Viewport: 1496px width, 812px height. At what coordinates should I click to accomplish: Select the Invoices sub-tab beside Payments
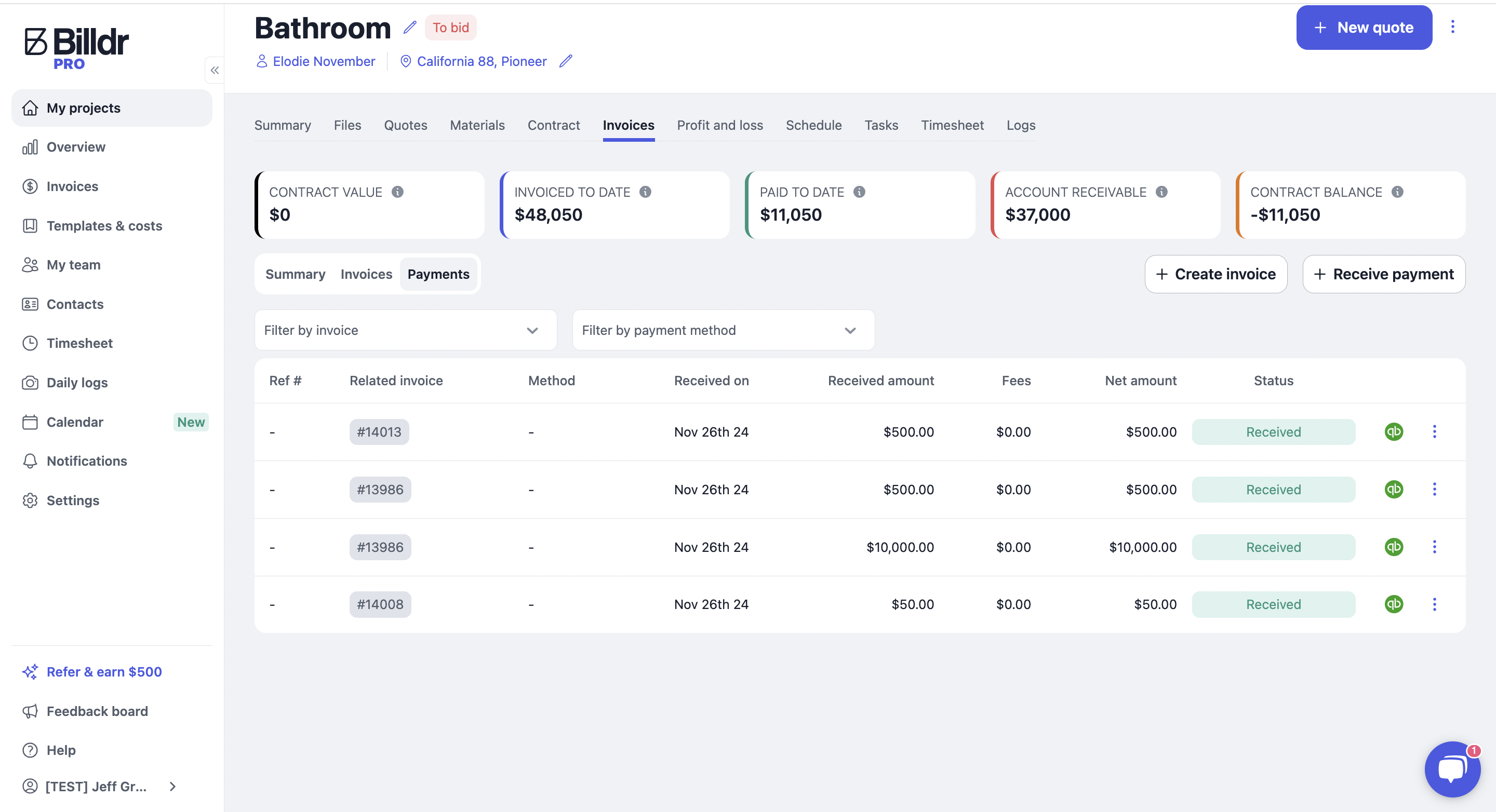(366, 274)
